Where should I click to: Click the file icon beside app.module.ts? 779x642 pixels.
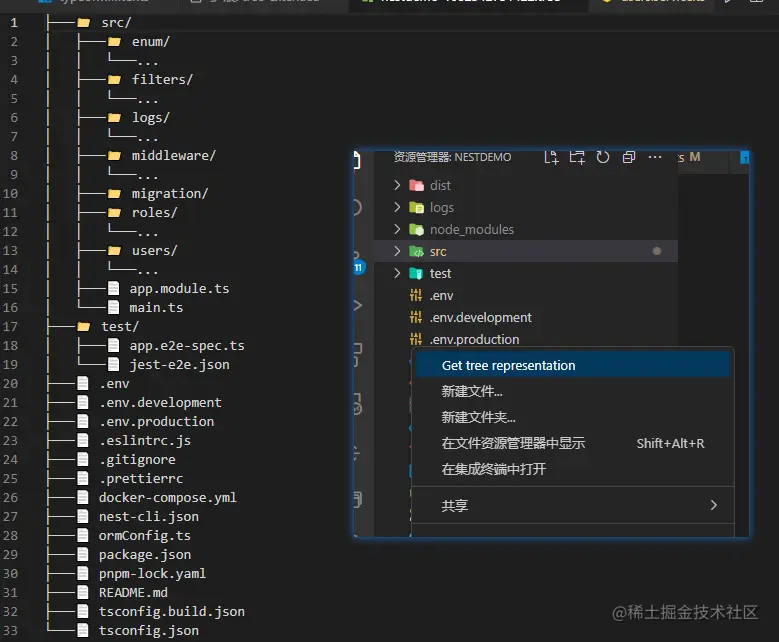coord(114,288)
